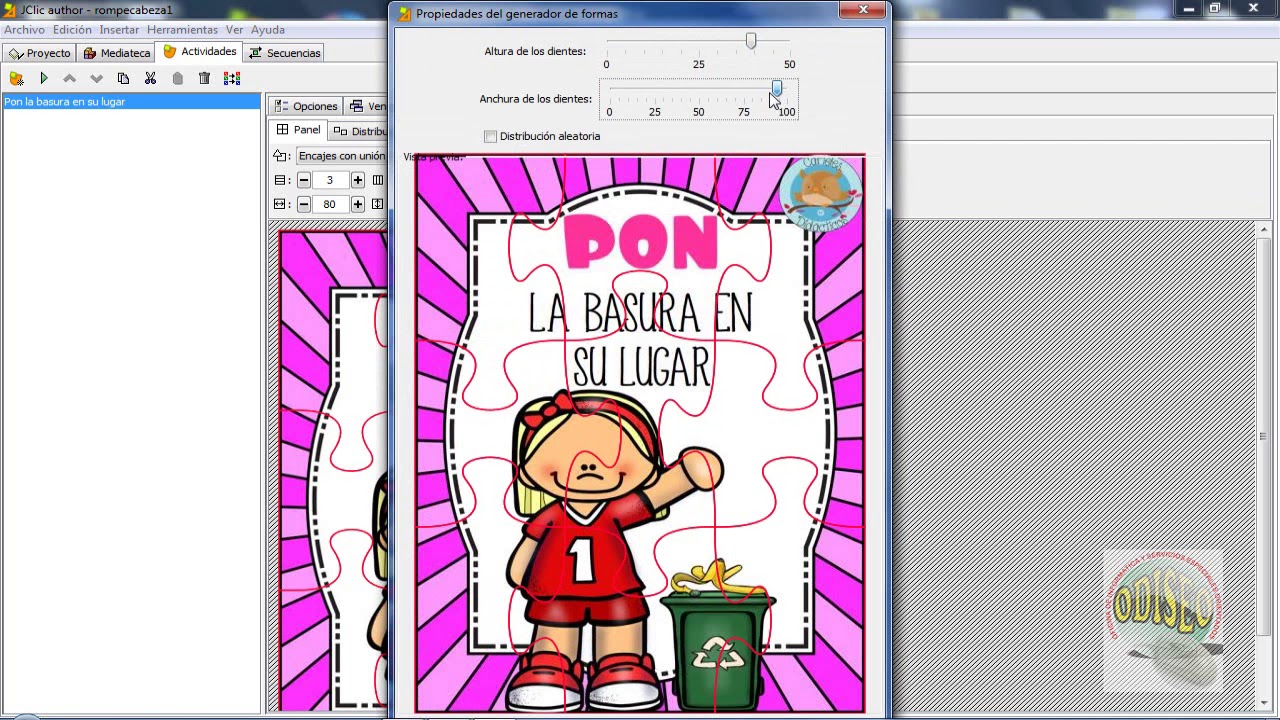
Task: Open the Insertar menu
Action: [119, 30]
